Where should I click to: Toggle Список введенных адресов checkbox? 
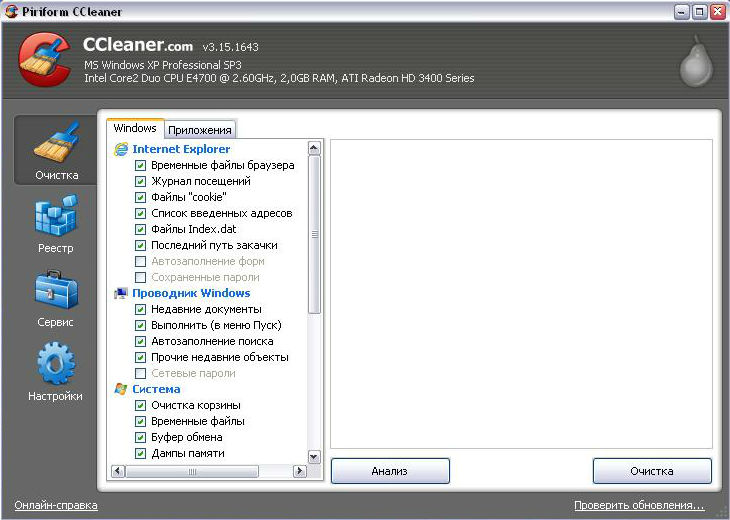point(140,213)
